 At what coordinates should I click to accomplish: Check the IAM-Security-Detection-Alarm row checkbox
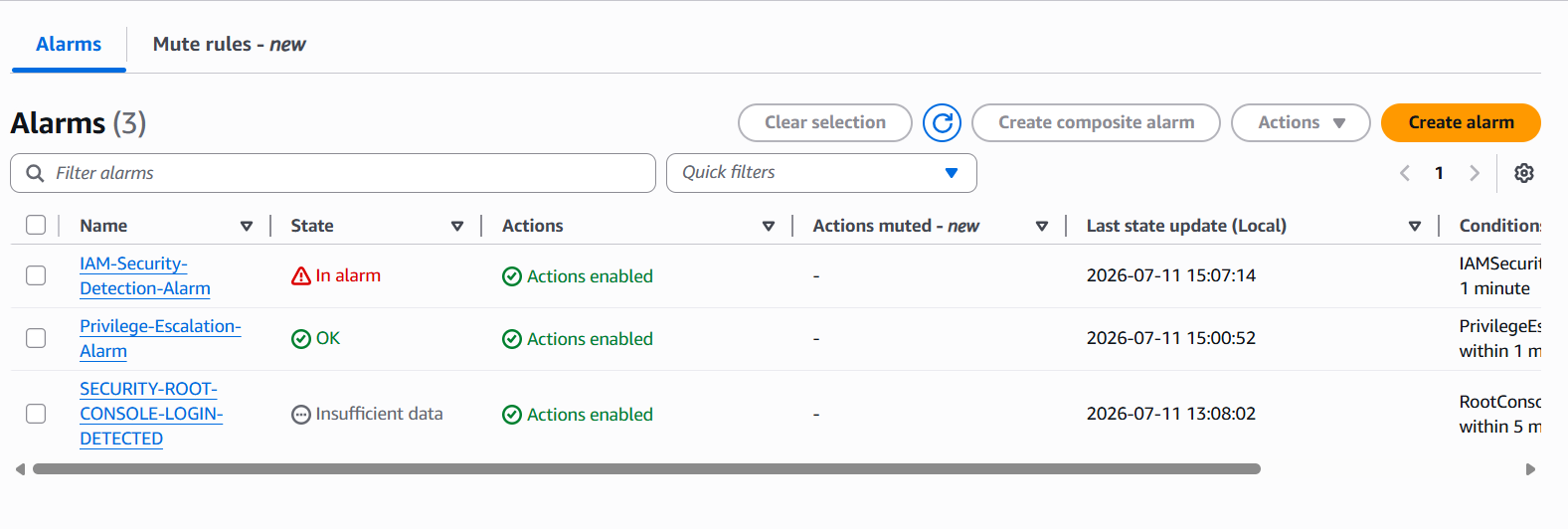[x=36, y=275]
